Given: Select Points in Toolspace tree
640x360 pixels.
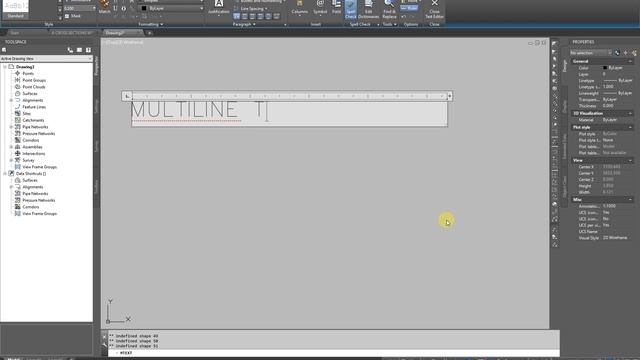Looking at the screenshot, I should 28,73.
